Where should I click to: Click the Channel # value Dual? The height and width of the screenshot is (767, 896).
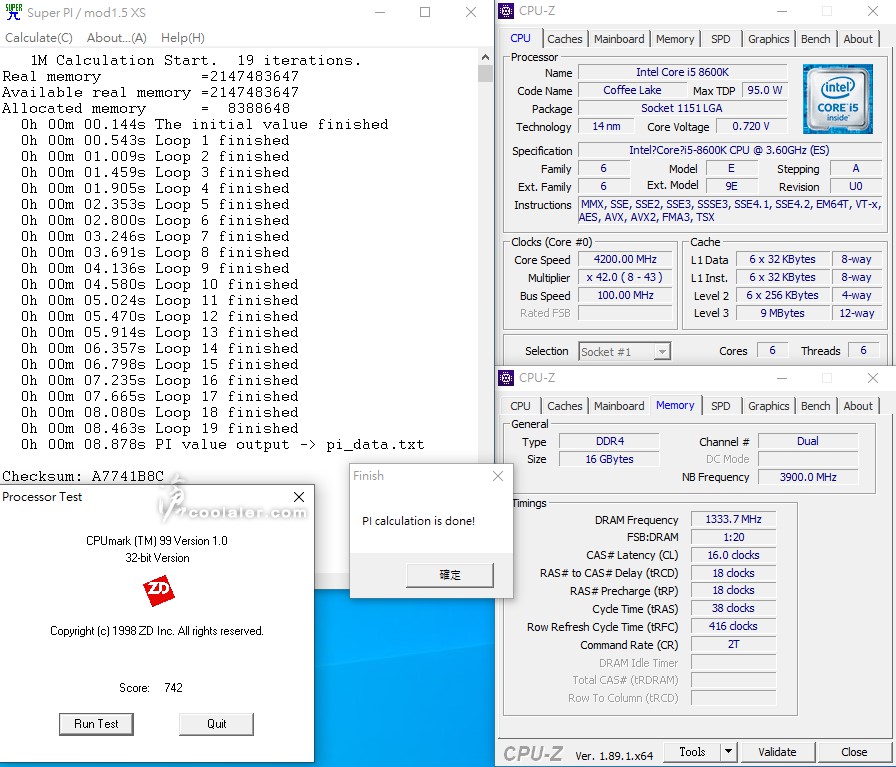pos(808,441)
